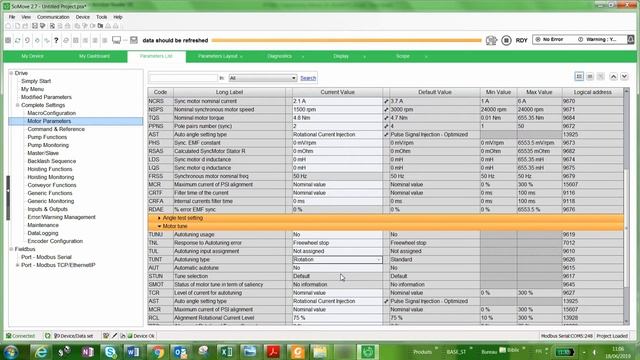This screenshot has width=640, height=360.
Task: Select Simply Start in the tree
Action: (36, 81)
